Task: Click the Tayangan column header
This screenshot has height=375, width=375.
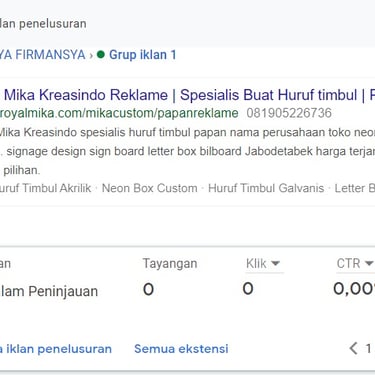Action: coord(170,264)
